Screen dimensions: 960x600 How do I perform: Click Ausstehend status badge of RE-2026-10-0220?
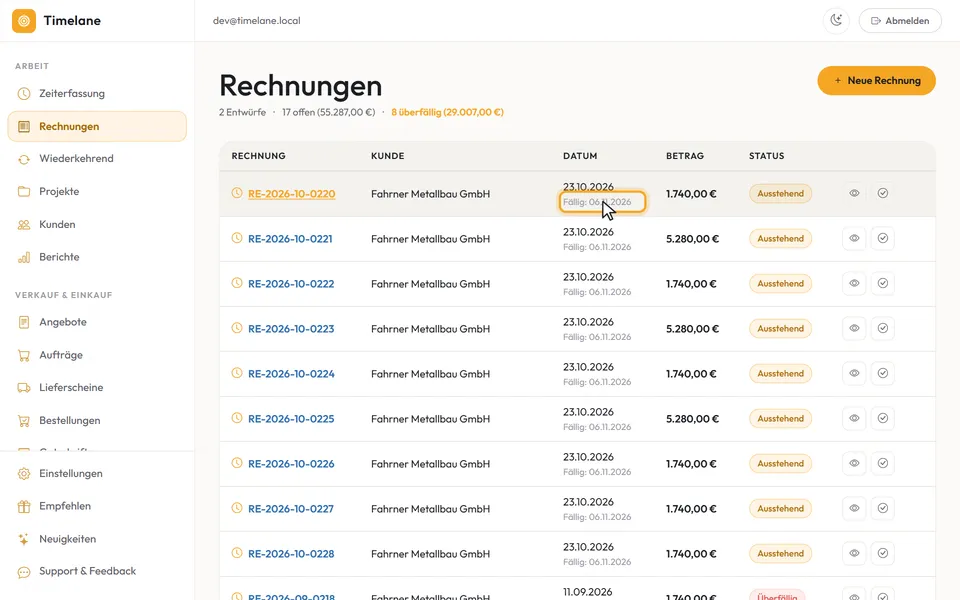pyautogui.click(x=781, y=193)
